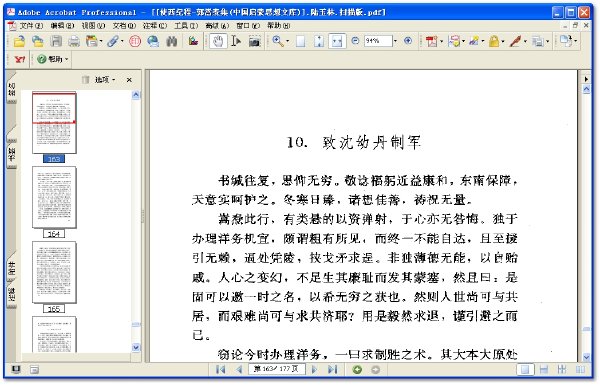600x385 pixels.
Task: Click the bottom vertical tab in the left sidebar
Action: click(11, 295)
